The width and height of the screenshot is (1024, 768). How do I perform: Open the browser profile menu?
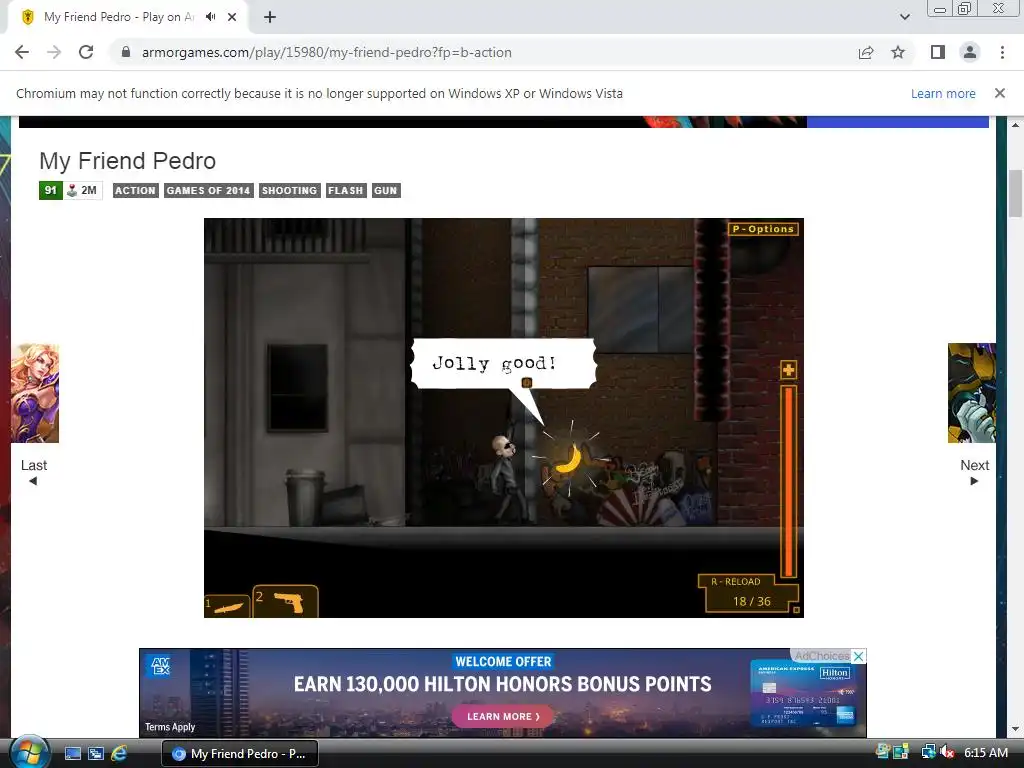tap(970, 52)
